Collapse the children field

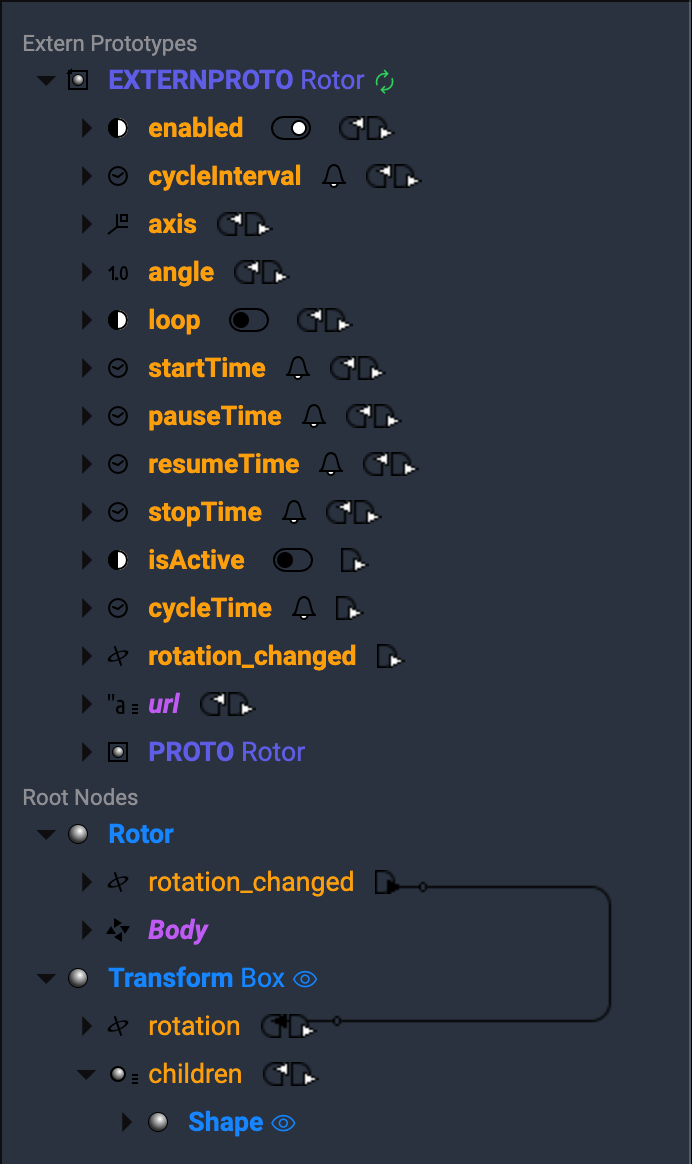point(87,1075)
